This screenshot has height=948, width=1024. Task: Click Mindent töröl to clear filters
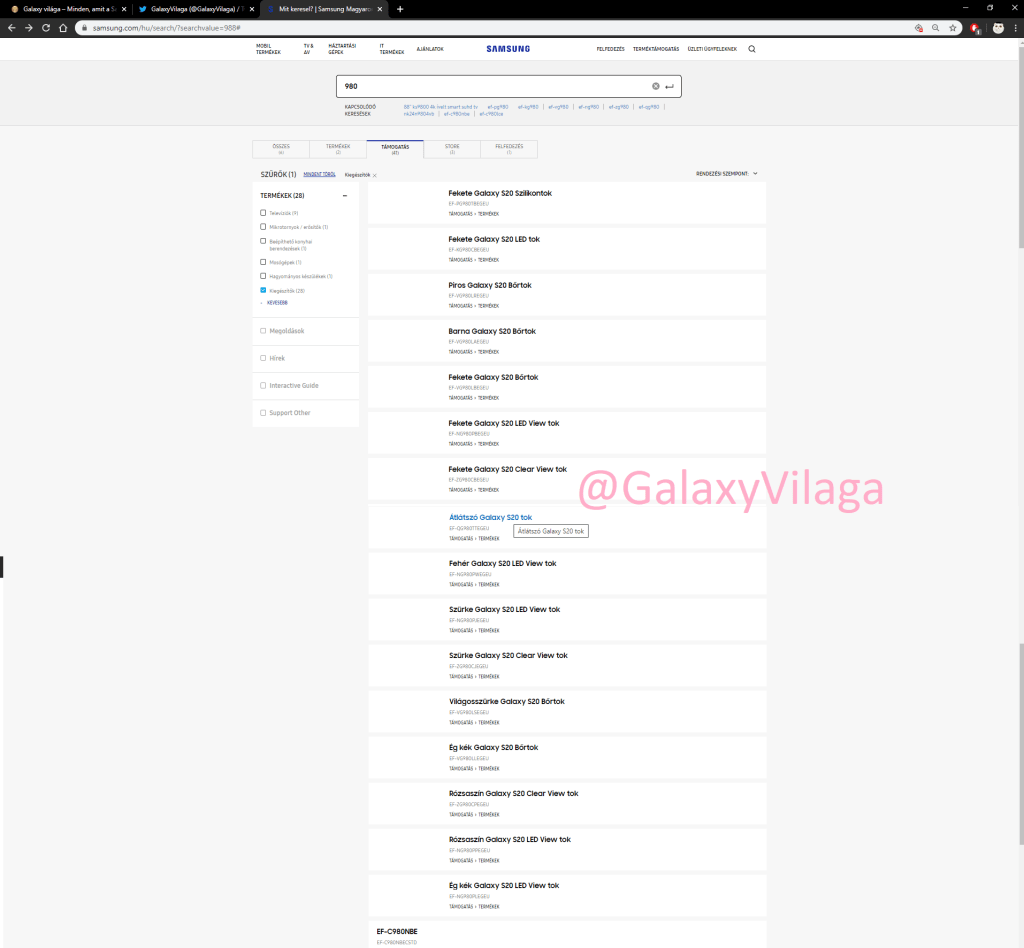[319, 174]
